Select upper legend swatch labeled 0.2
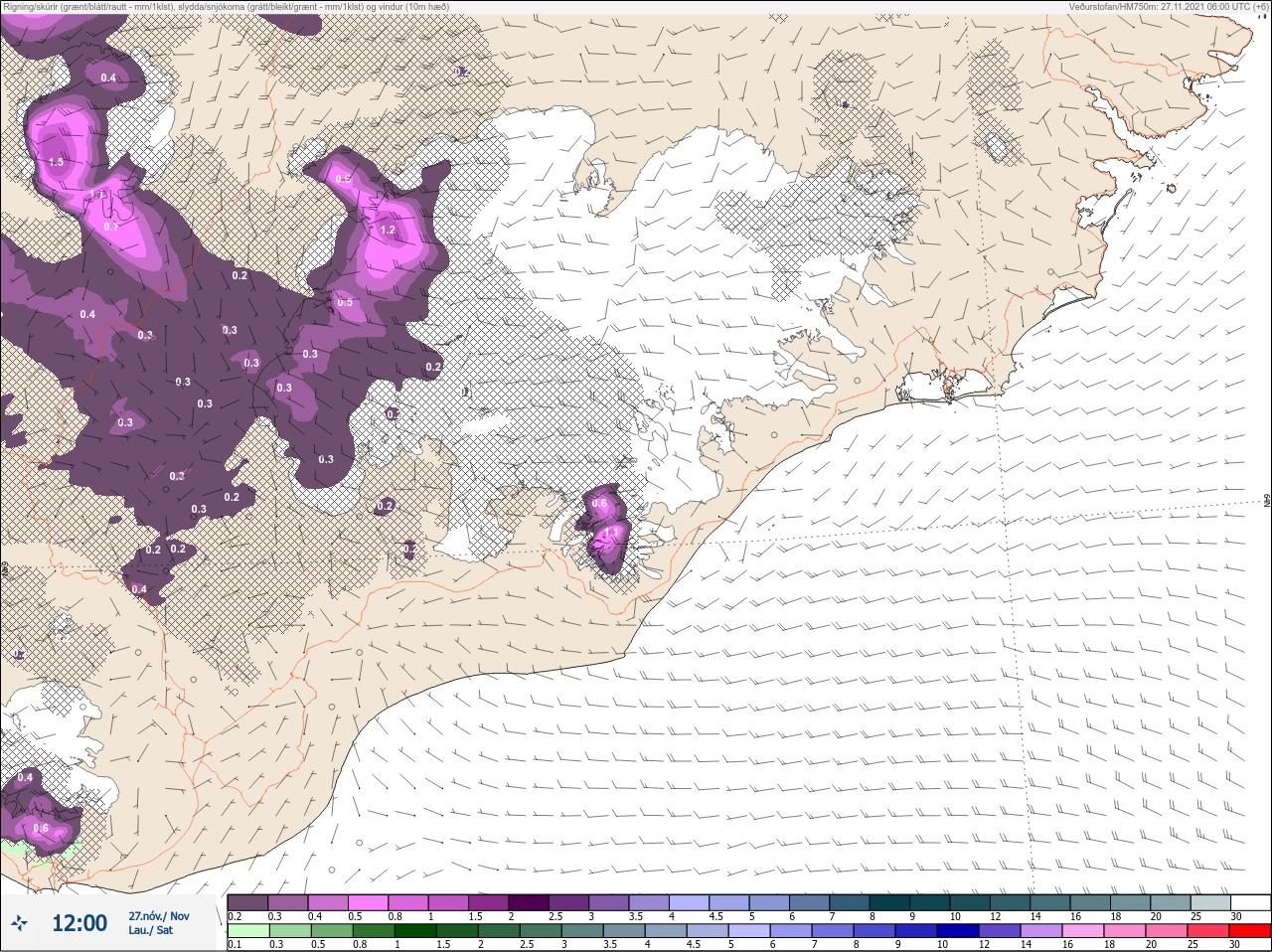This screenshot has height=952, width=1272. pos(247,902)
